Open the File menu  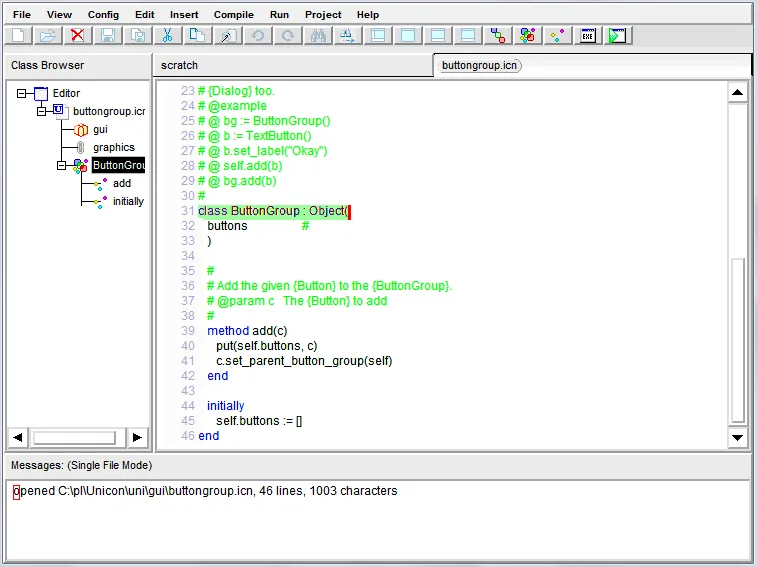(x=22, y=15)
